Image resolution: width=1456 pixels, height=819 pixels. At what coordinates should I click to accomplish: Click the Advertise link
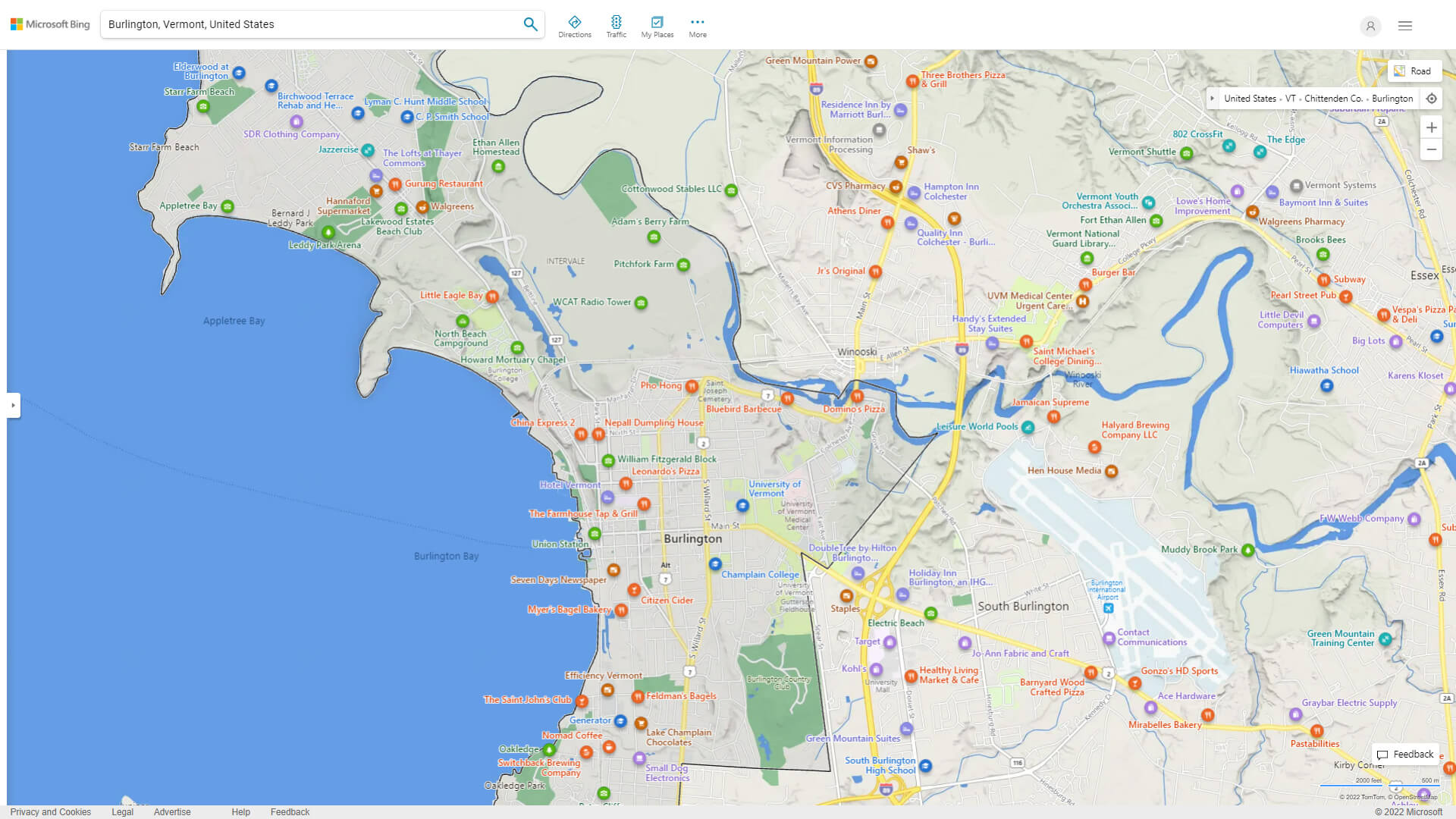click(x=172, y=811)
